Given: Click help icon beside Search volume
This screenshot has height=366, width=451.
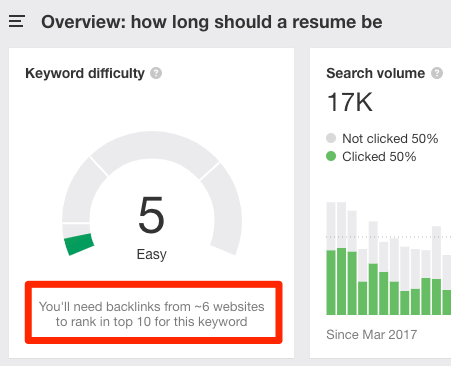Looking at the screenshot, I should [x=437, y=73].
